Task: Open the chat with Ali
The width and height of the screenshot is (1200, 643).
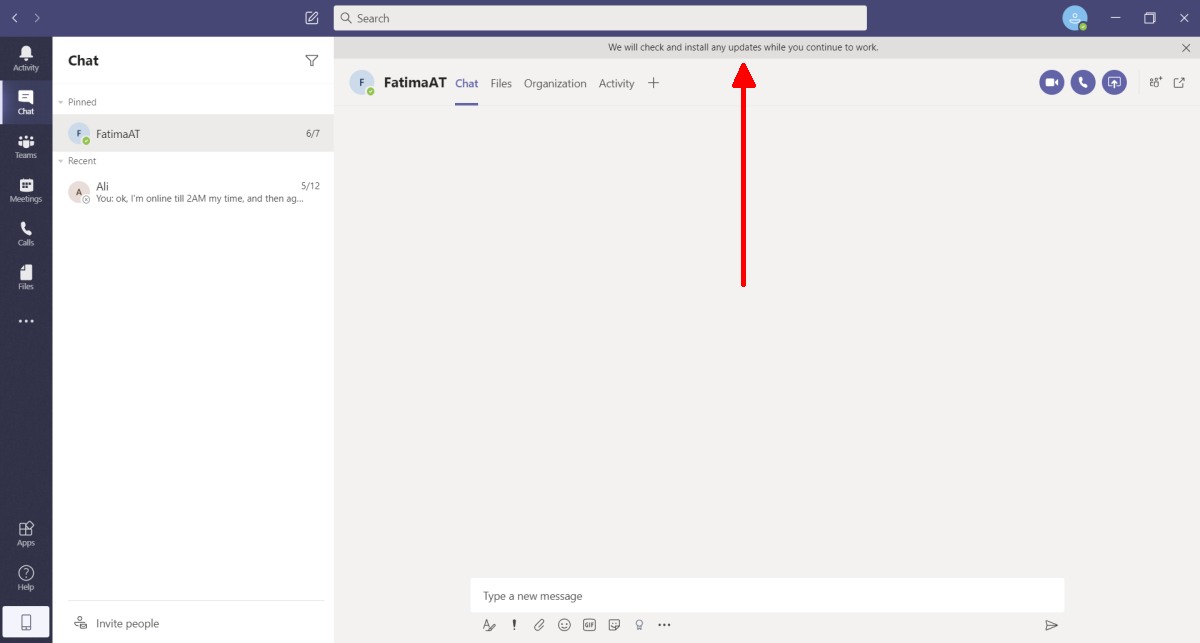Action: (x=193, y=192)
